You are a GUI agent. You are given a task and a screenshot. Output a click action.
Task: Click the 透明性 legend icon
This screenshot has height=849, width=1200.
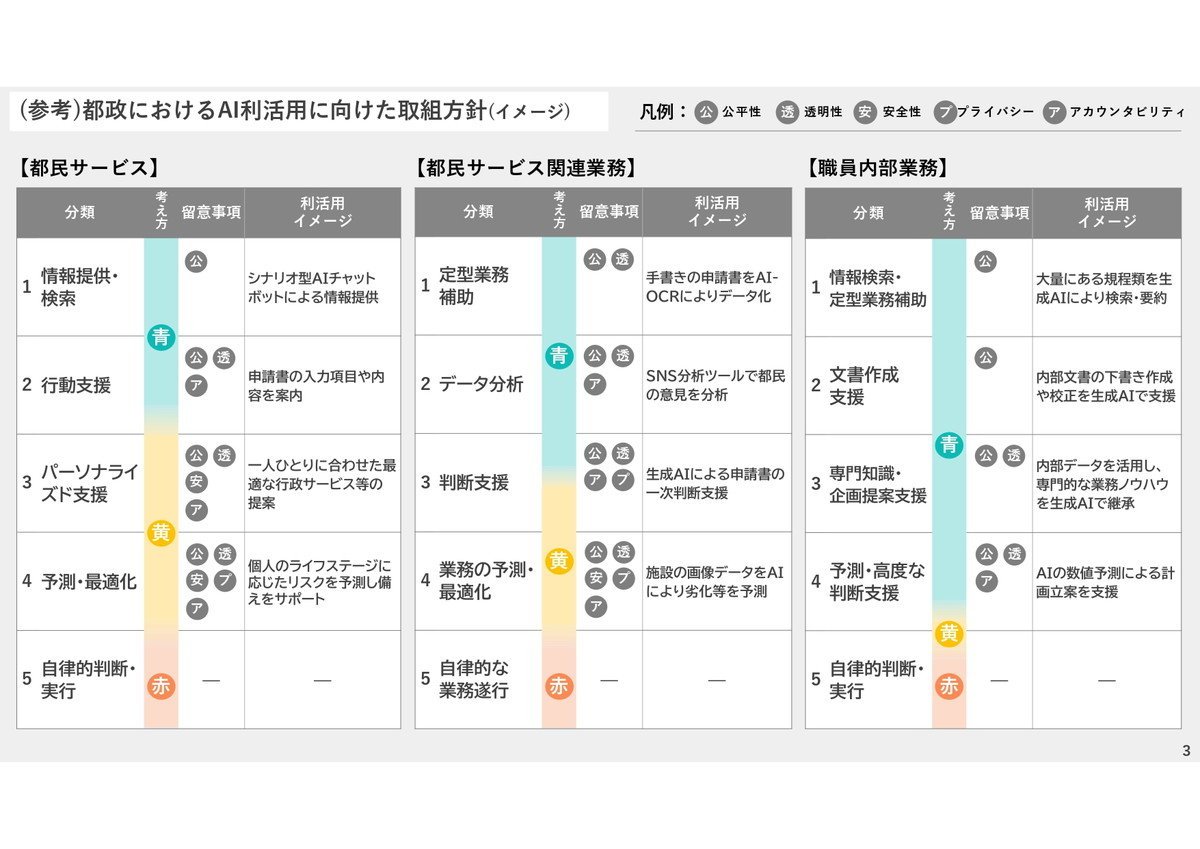pos(788,112)
